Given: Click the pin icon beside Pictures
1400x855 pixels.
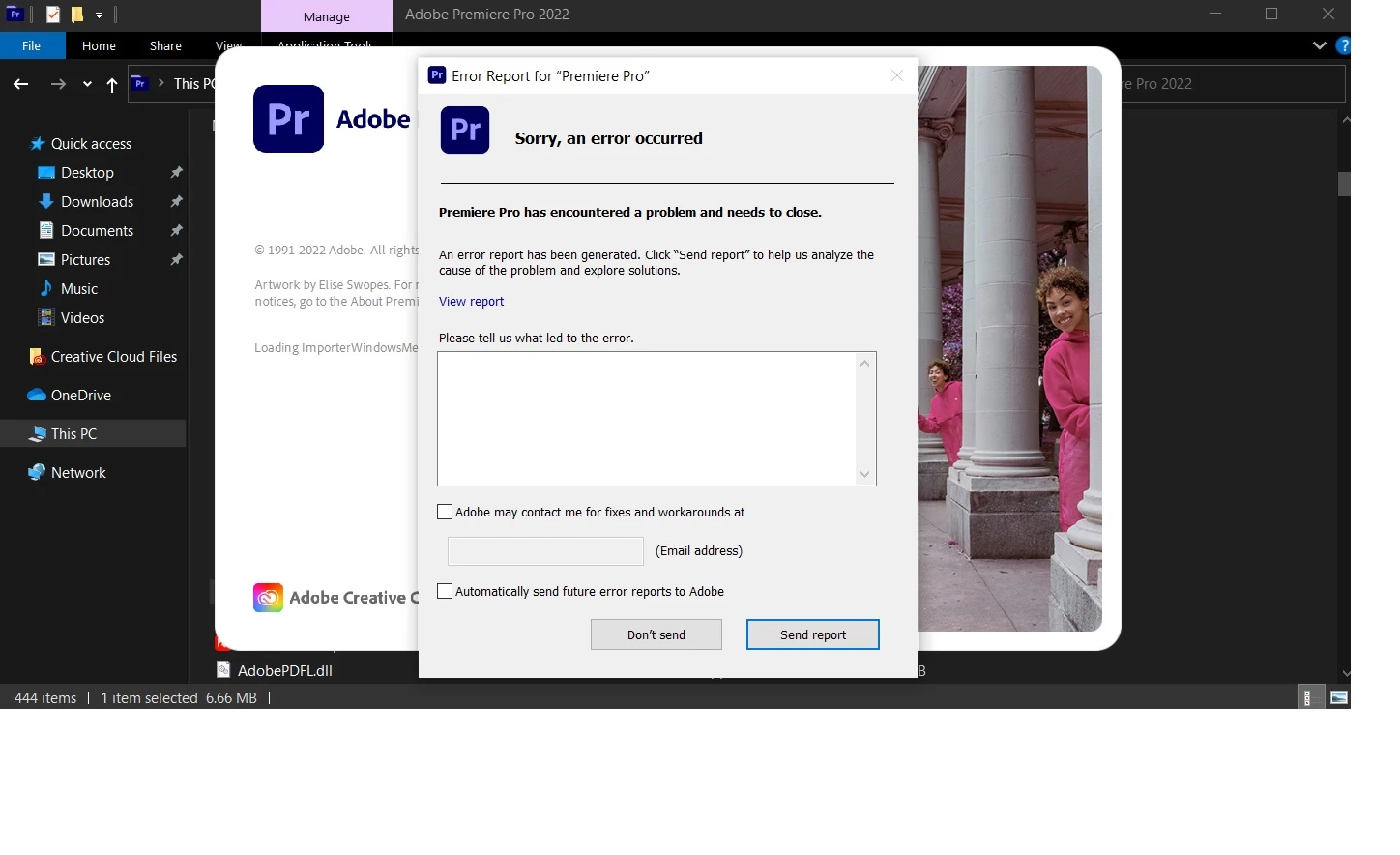Looking at the screenshot, I should [176, 259].
